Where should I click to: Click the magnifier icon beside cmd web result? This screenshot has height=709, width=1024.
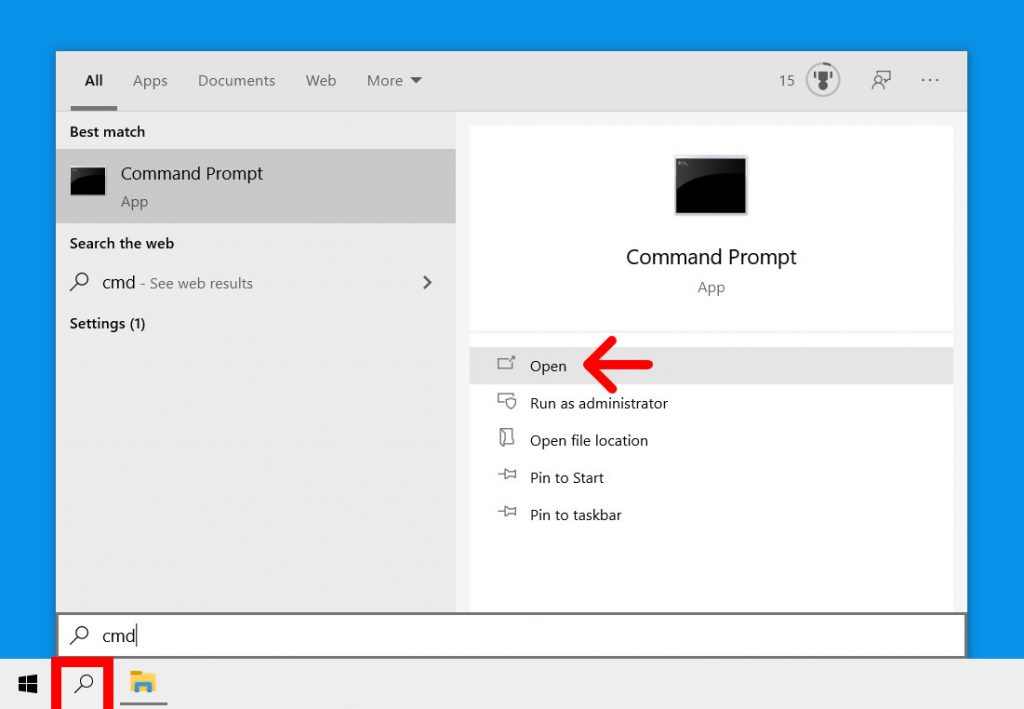click(80, 282)
